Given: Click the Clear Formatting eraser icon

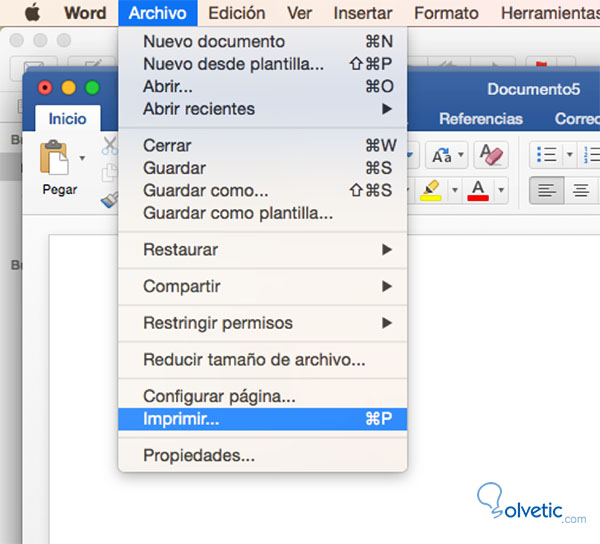Looking at the screenshot, I should click(491, 155).
